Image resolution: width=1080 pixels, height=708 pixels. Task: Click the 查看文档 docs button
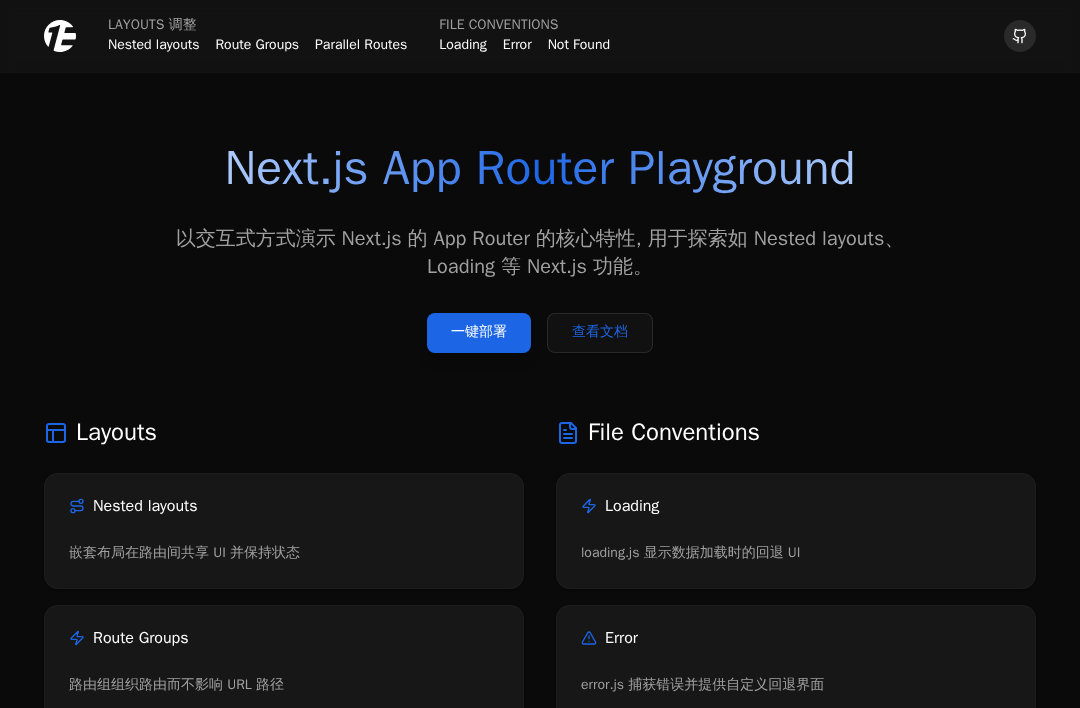point(600,333)
